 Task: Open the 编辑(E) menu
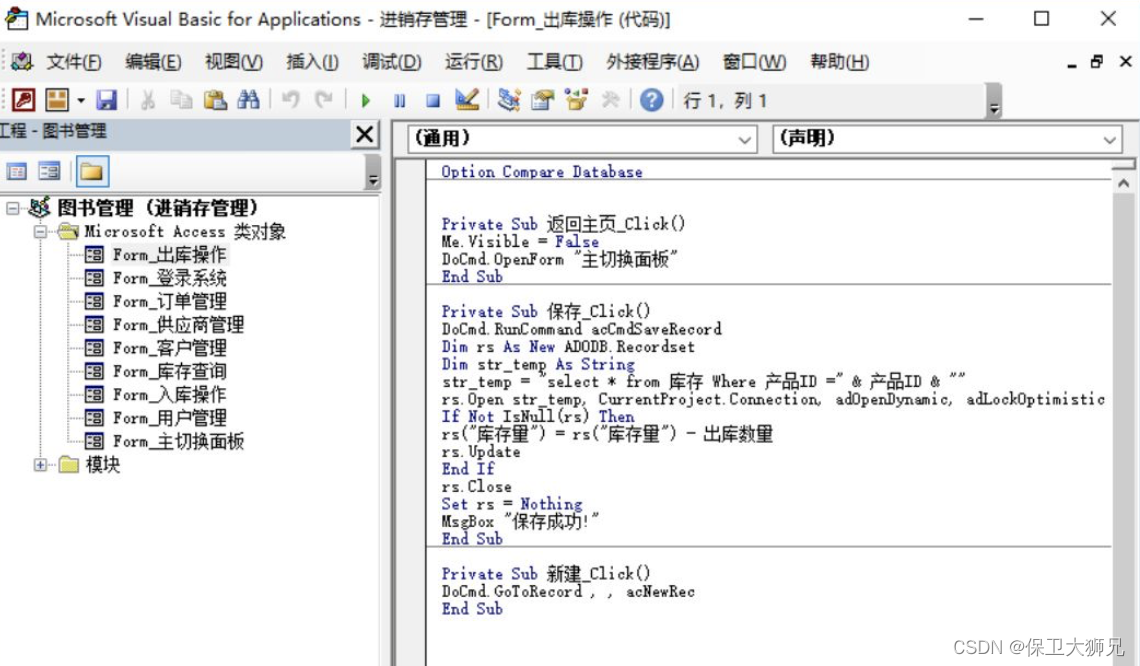pyautogui.click(x=153, y=63)
